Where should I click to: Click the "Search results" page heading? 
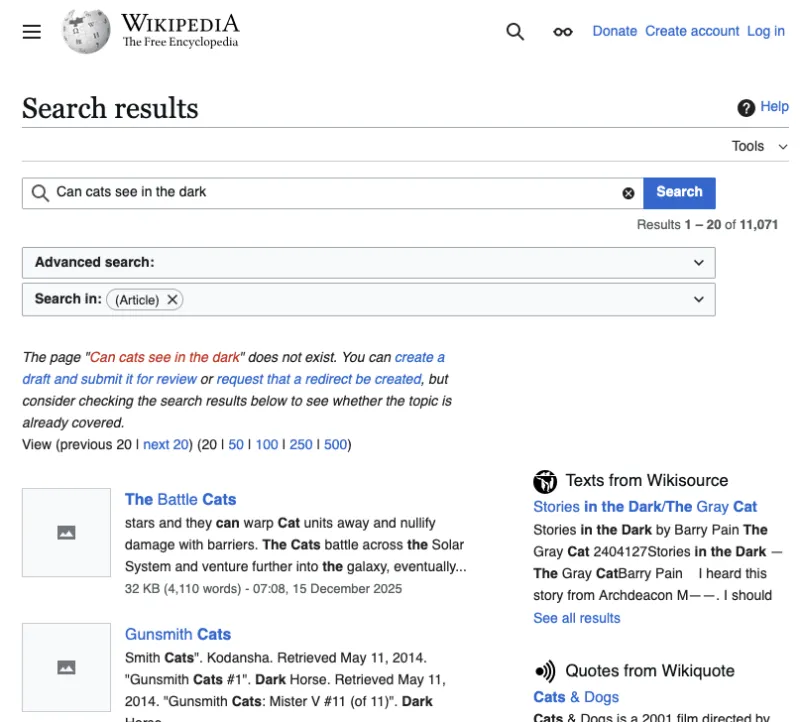point(110,108)
